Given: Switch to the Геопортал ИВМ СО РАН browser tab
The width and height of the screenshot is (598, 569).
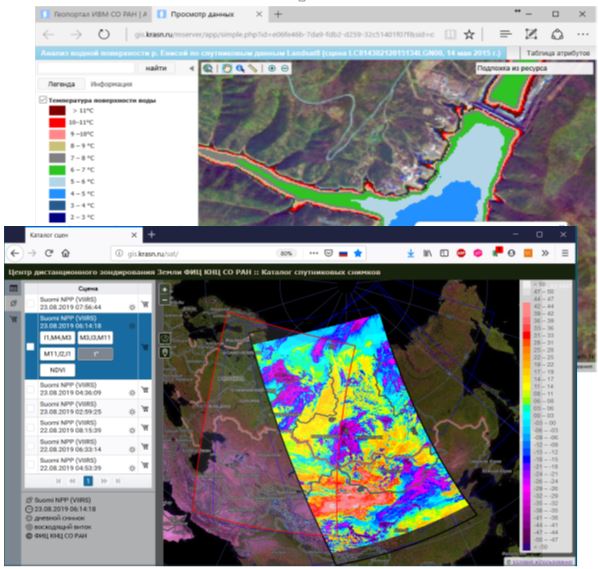Looking at the screenshot, I should click(x=94, y=14).
